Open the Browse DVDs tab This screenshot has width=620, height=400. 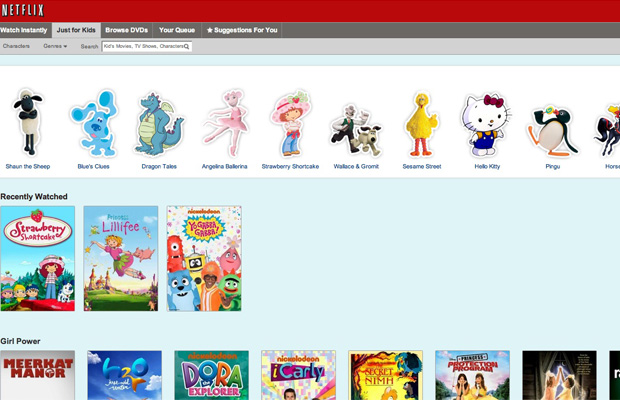point(126,30)
